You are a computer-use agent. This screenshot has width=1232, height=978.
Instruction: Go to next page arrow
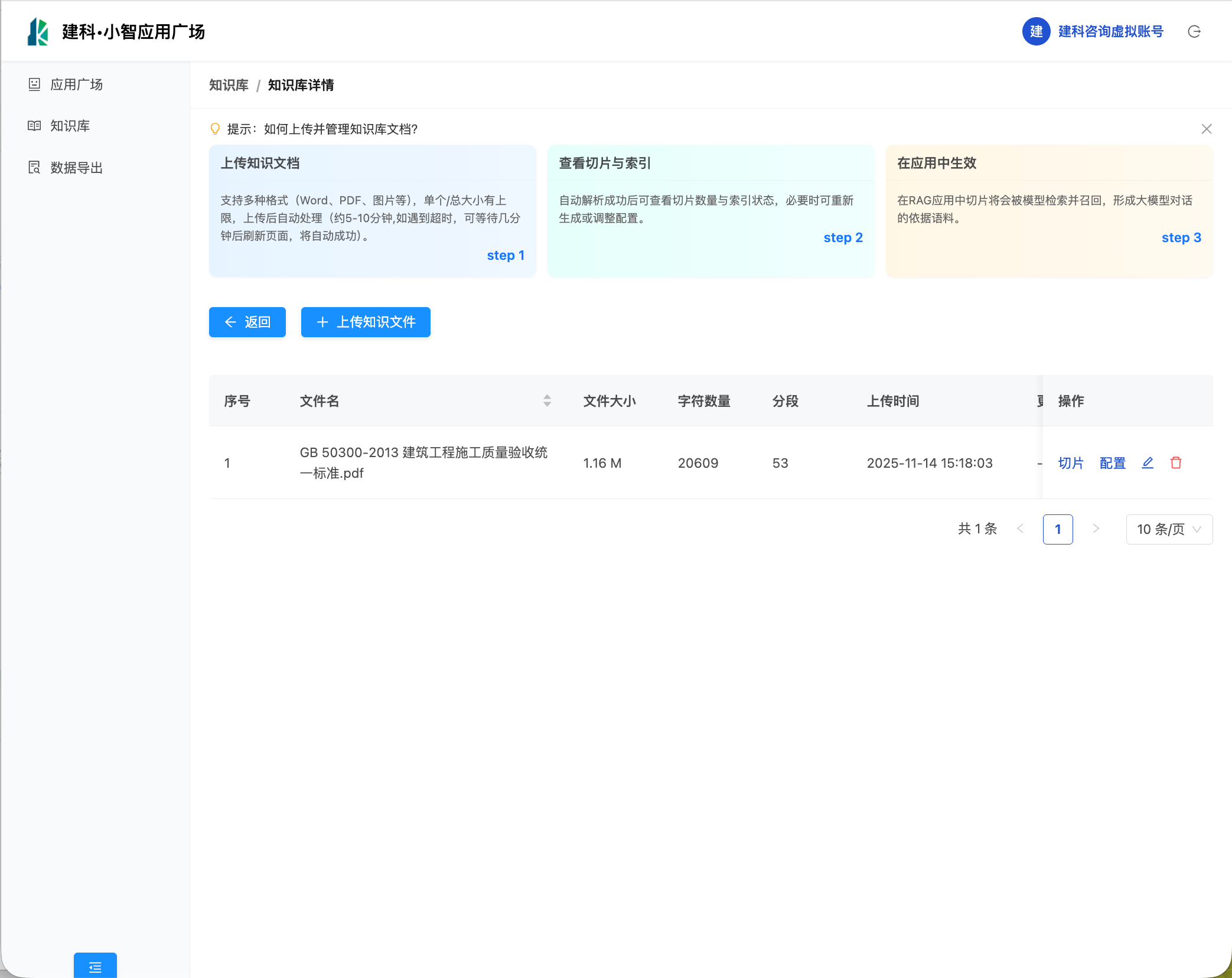(1096, 529)
